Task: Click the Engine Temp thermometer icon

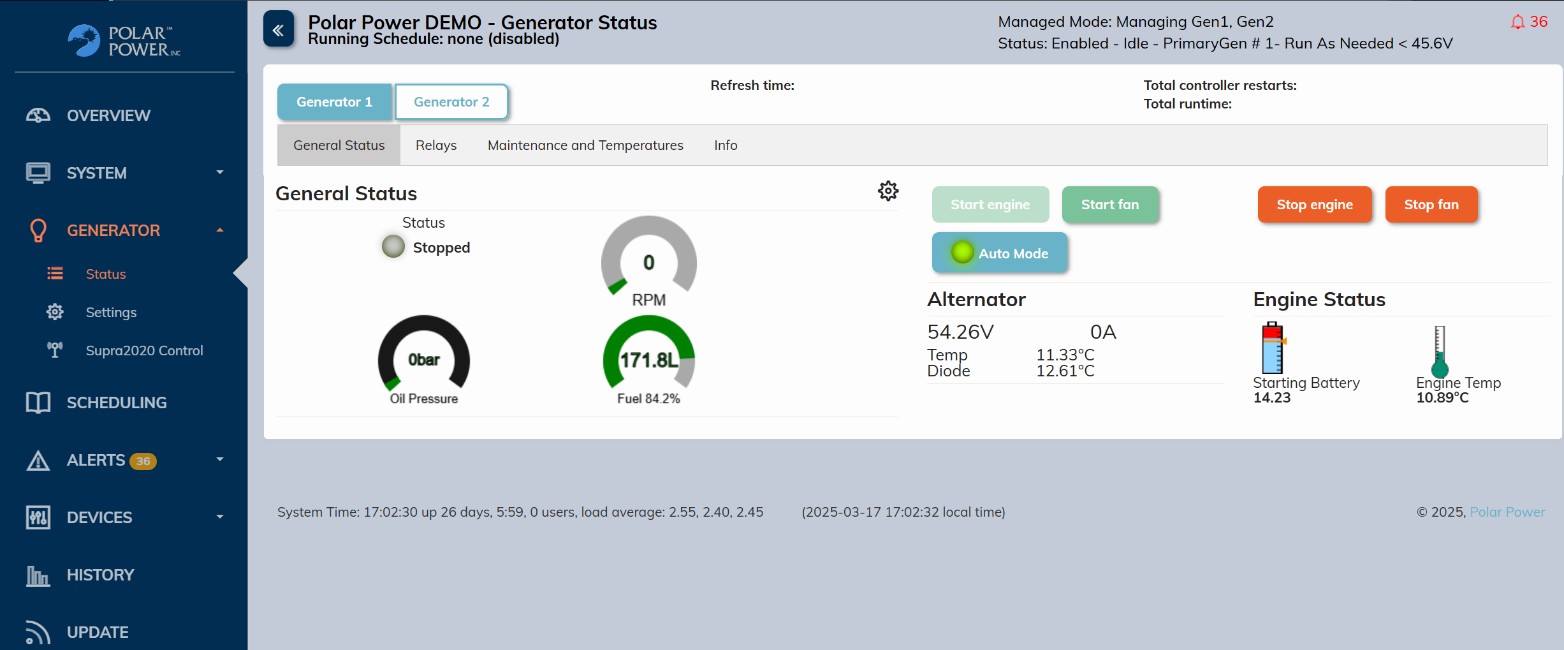Action: [x=1439, y=351]
